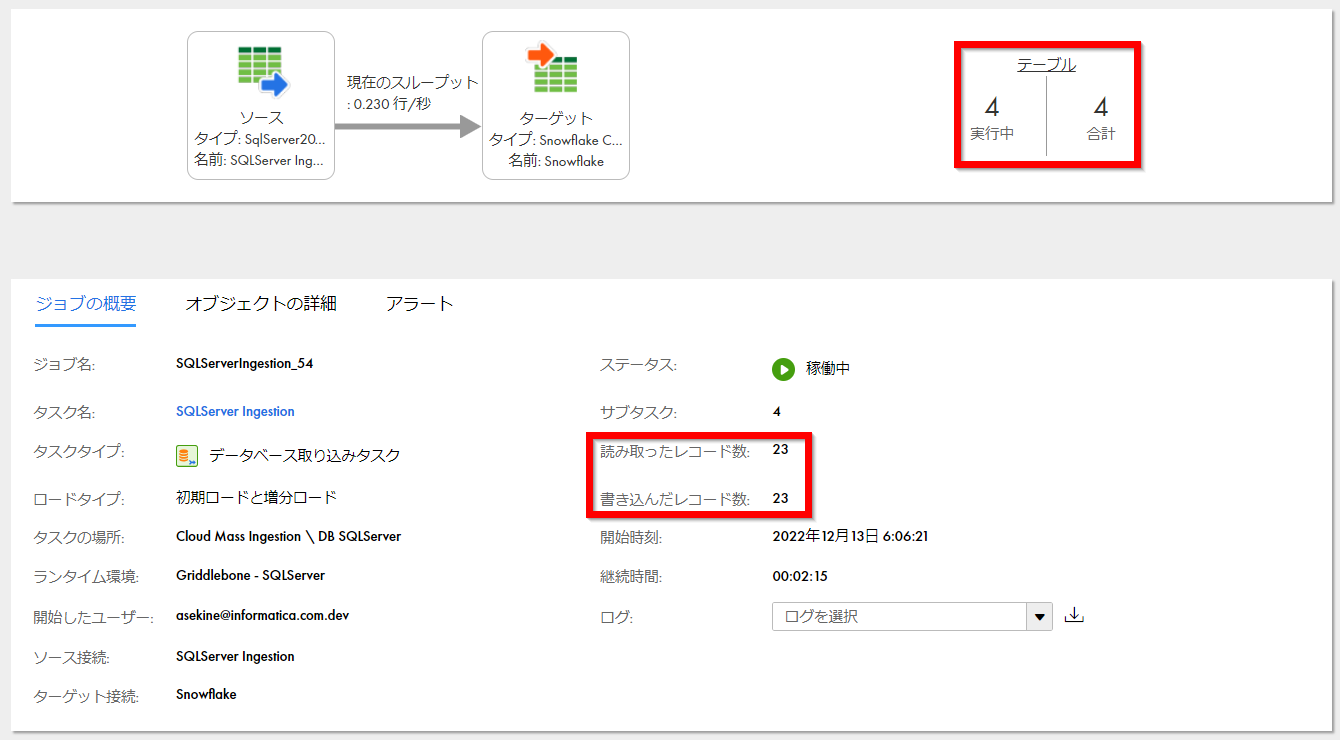Click the target type Snowflake C... text
The image size is (1340, 740).
[x=555, y=139]
